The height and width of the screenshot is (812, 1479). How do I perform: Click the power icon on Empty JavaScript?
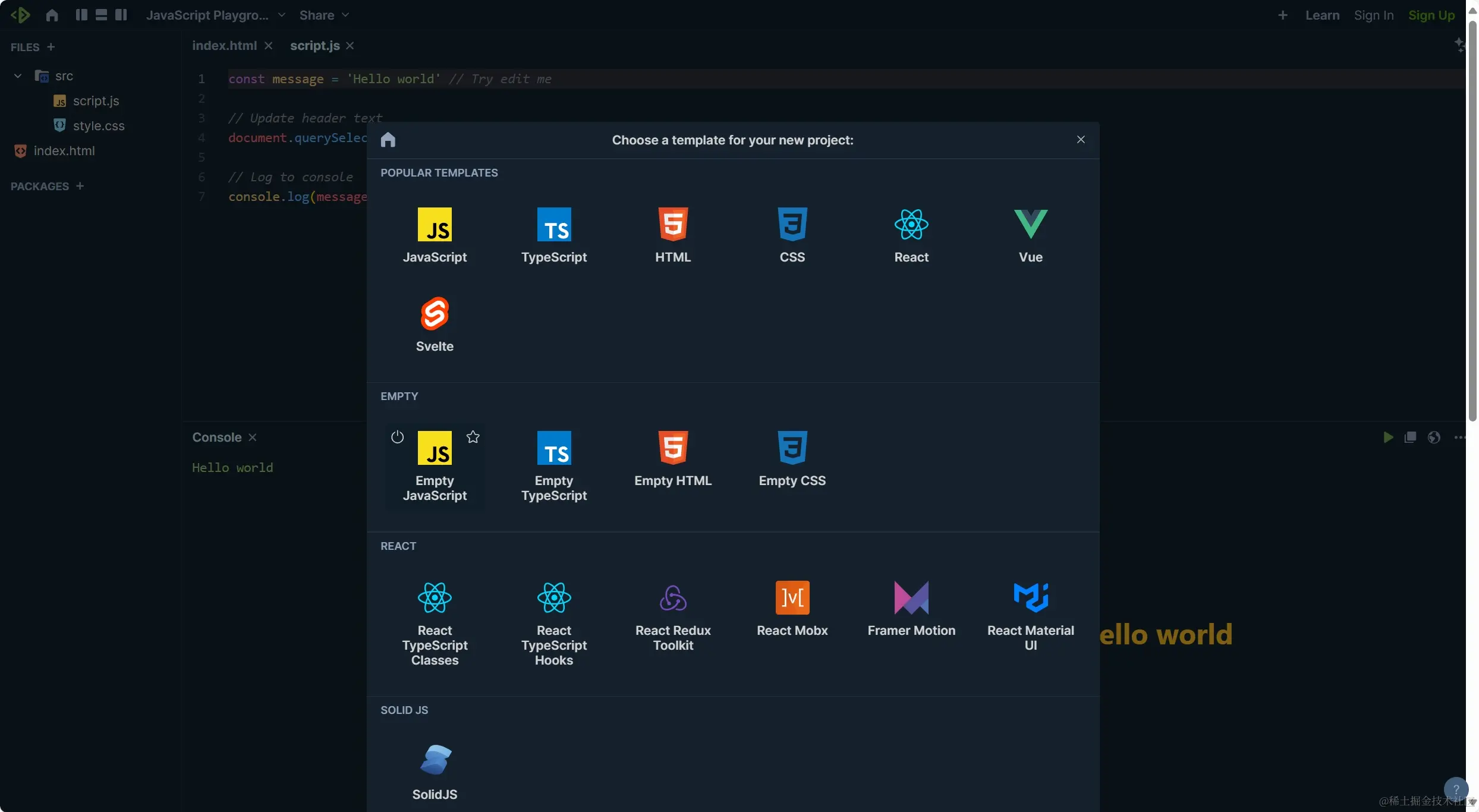point(397,437)
